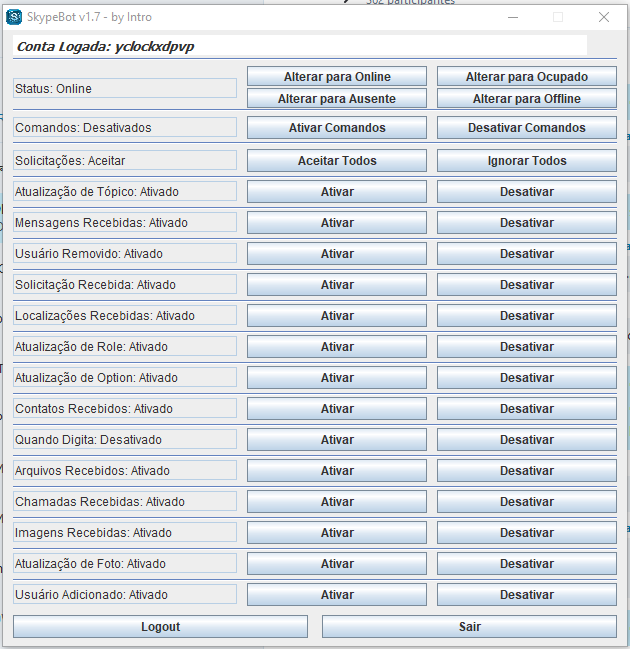Click the 'Solicitações: Aceitar' label
Screen dimensions: 630x649
click(x=125, y=160)
